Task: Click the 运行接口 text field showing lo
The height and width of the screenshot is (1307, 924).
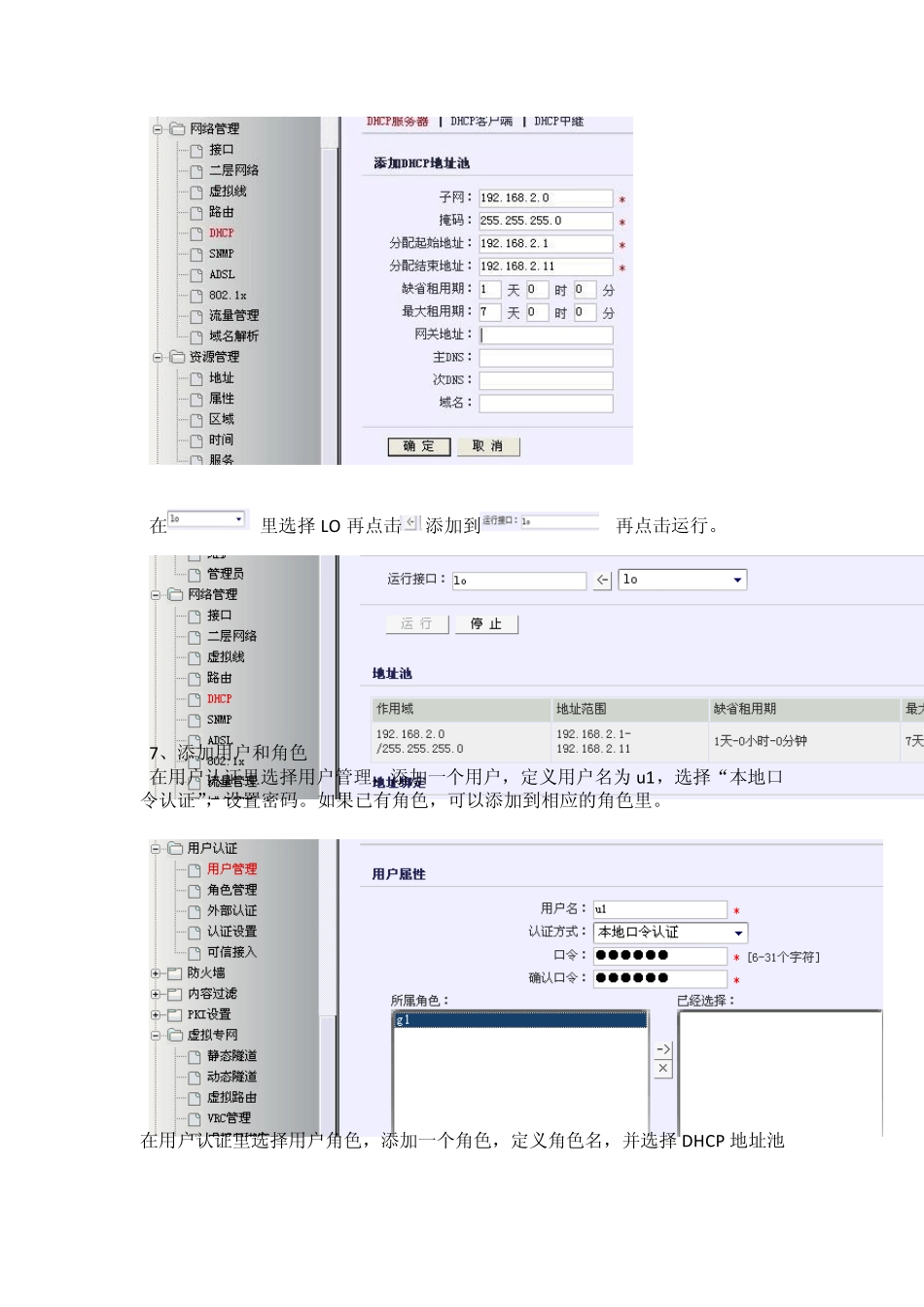Action: [519, 581]
